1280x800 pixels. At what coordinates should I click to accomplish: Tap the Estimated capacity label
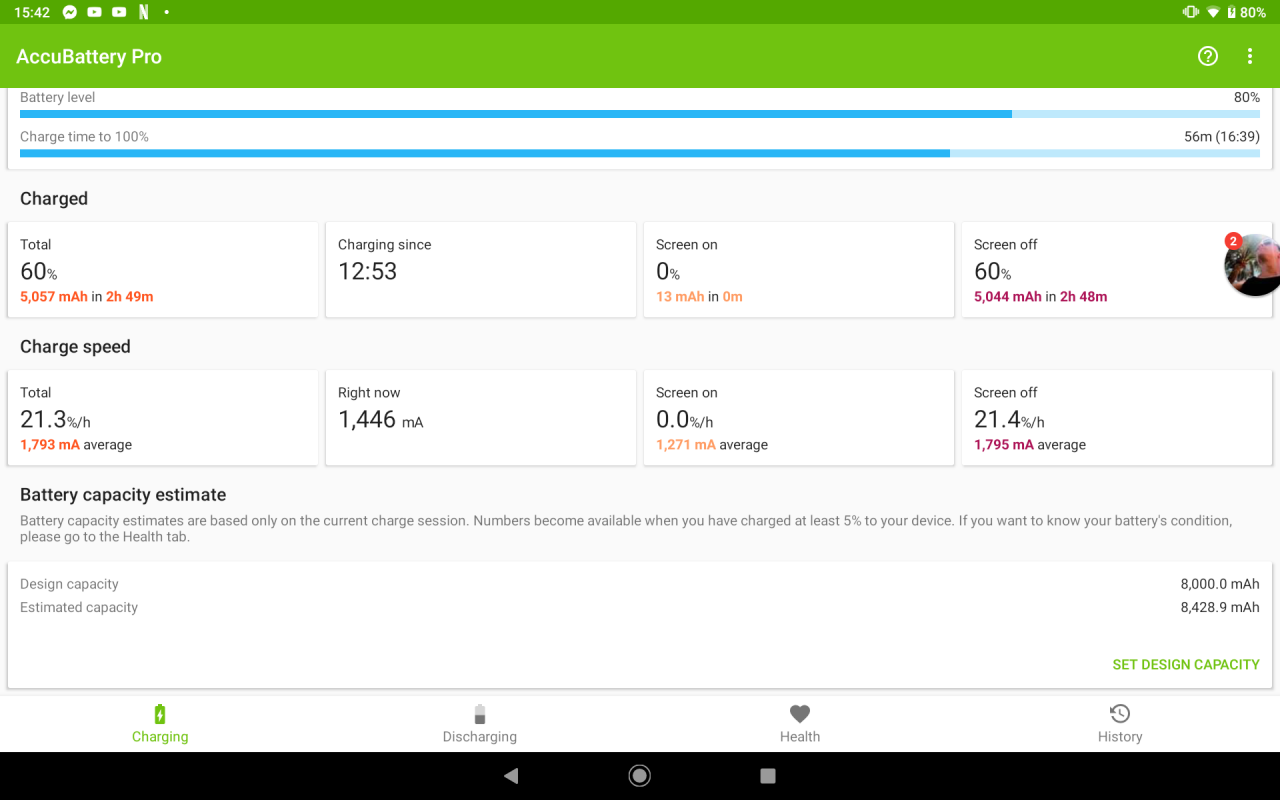pyautogui.click(x=79, y=607)
